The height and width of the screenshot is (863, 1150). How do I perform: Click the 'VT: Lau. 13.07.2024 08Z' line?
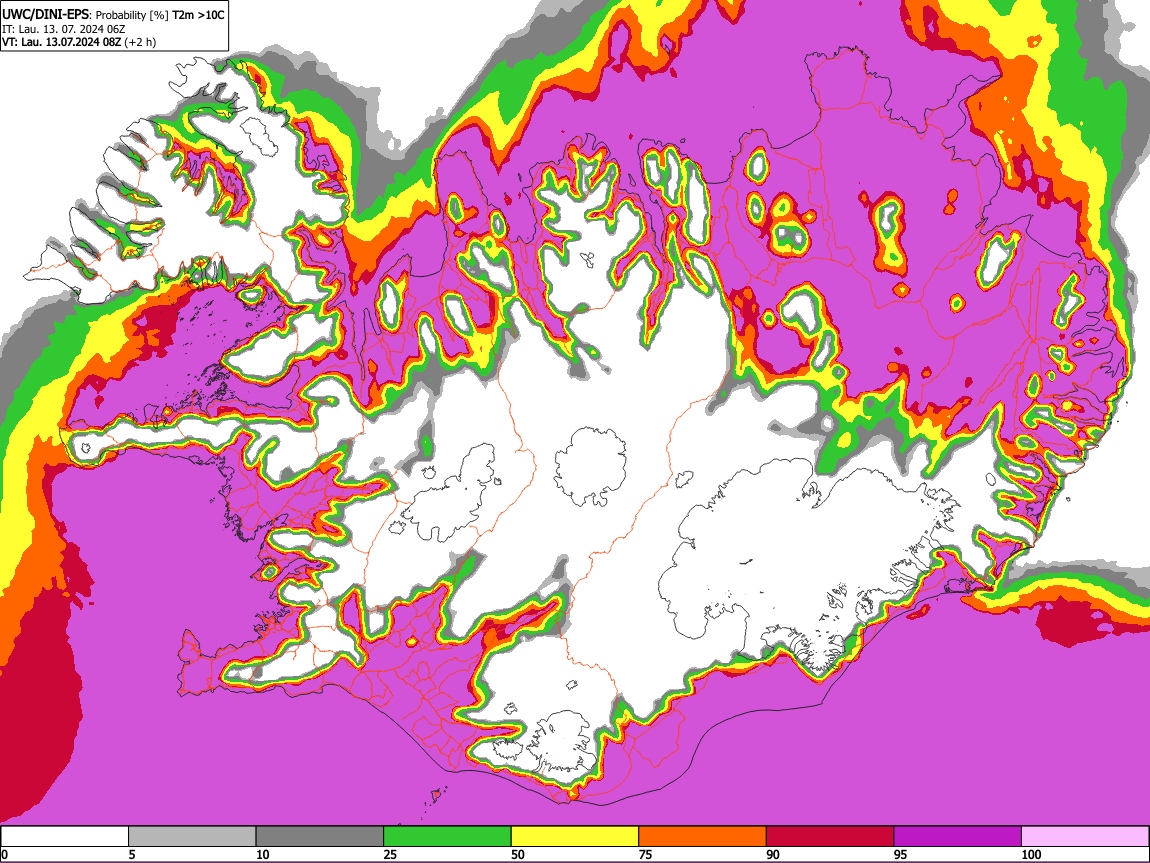coord(61,42)
